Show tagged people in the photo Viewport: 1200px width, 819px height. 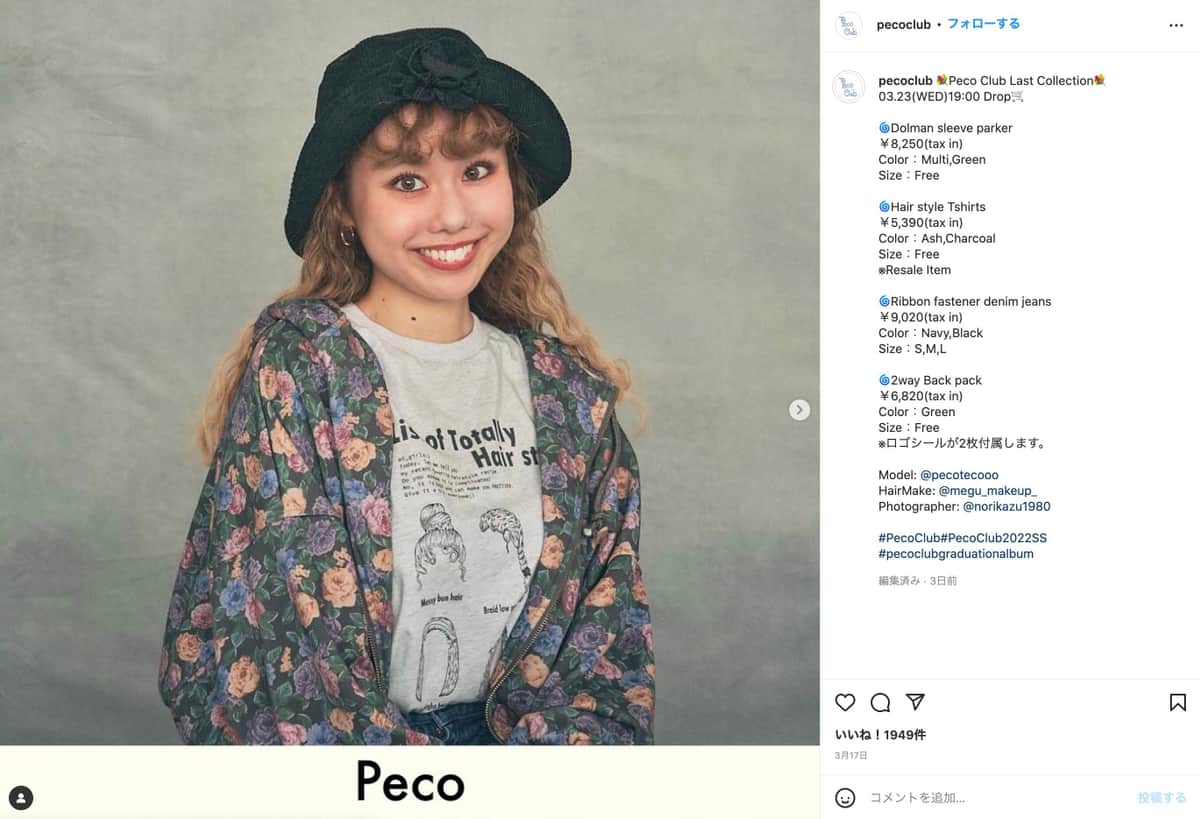point(21,797)
